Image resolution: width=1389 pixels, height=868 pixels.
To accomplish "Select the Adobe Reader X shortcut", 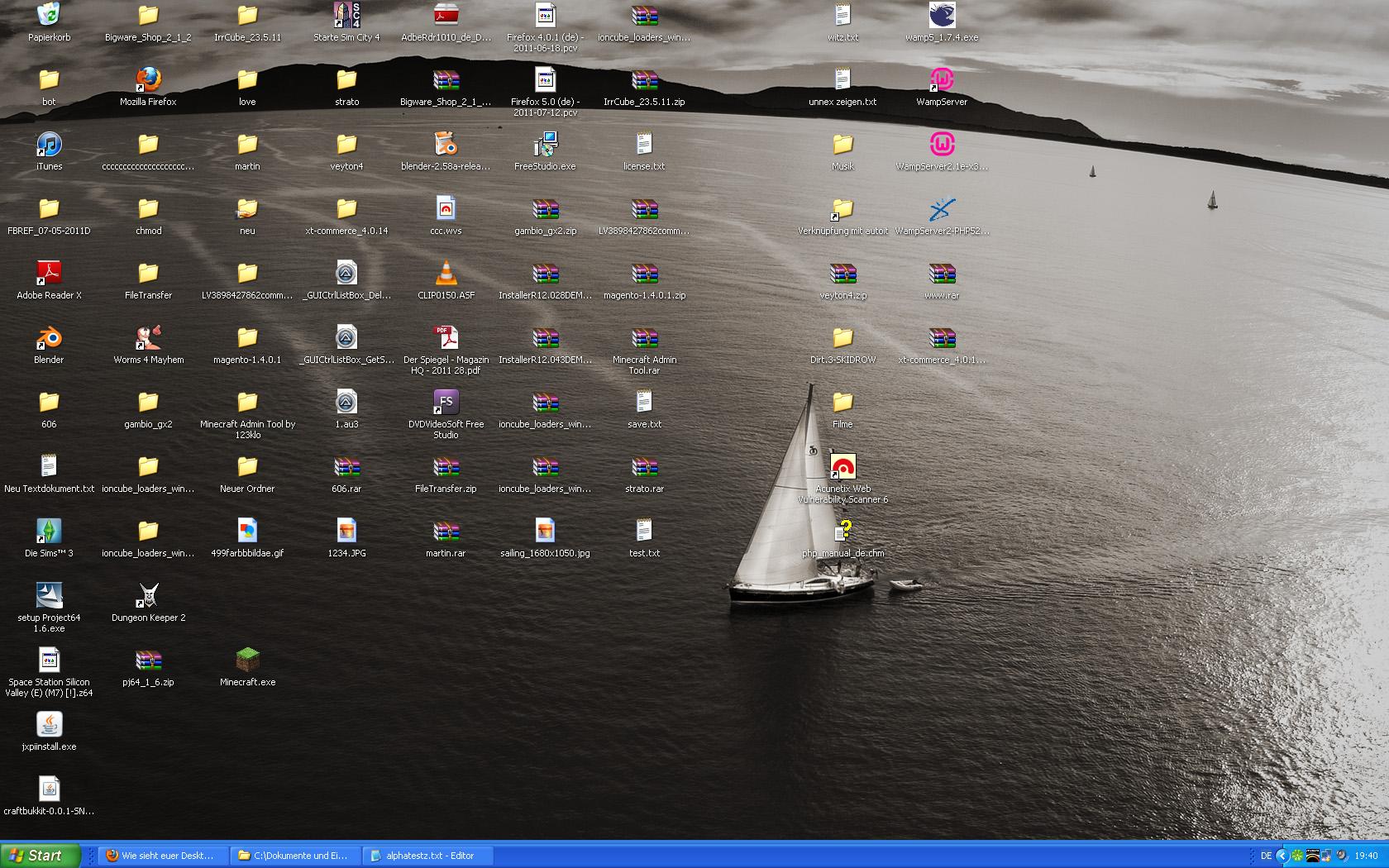I will [x=49, y=274].
